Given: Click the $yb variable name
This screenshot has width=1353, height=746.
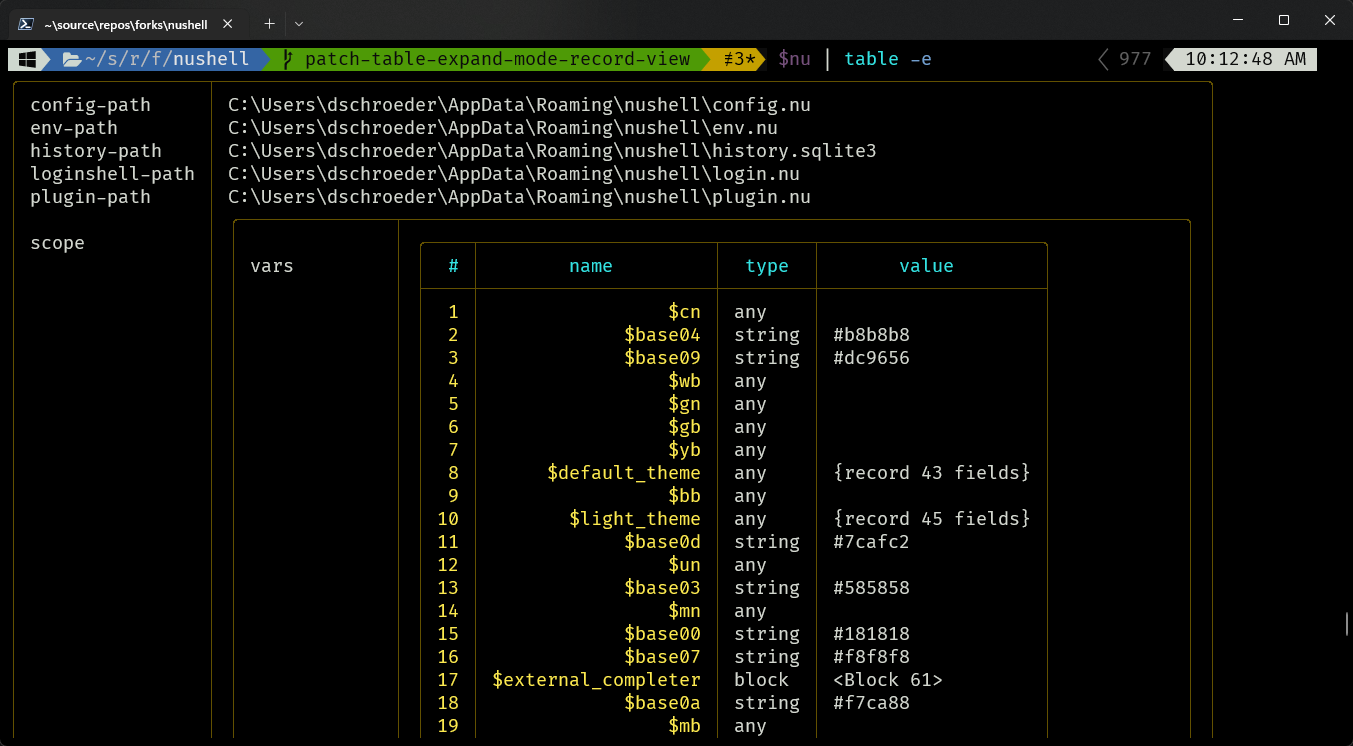Looking at the screenshot, I should (x=684, y=450).
